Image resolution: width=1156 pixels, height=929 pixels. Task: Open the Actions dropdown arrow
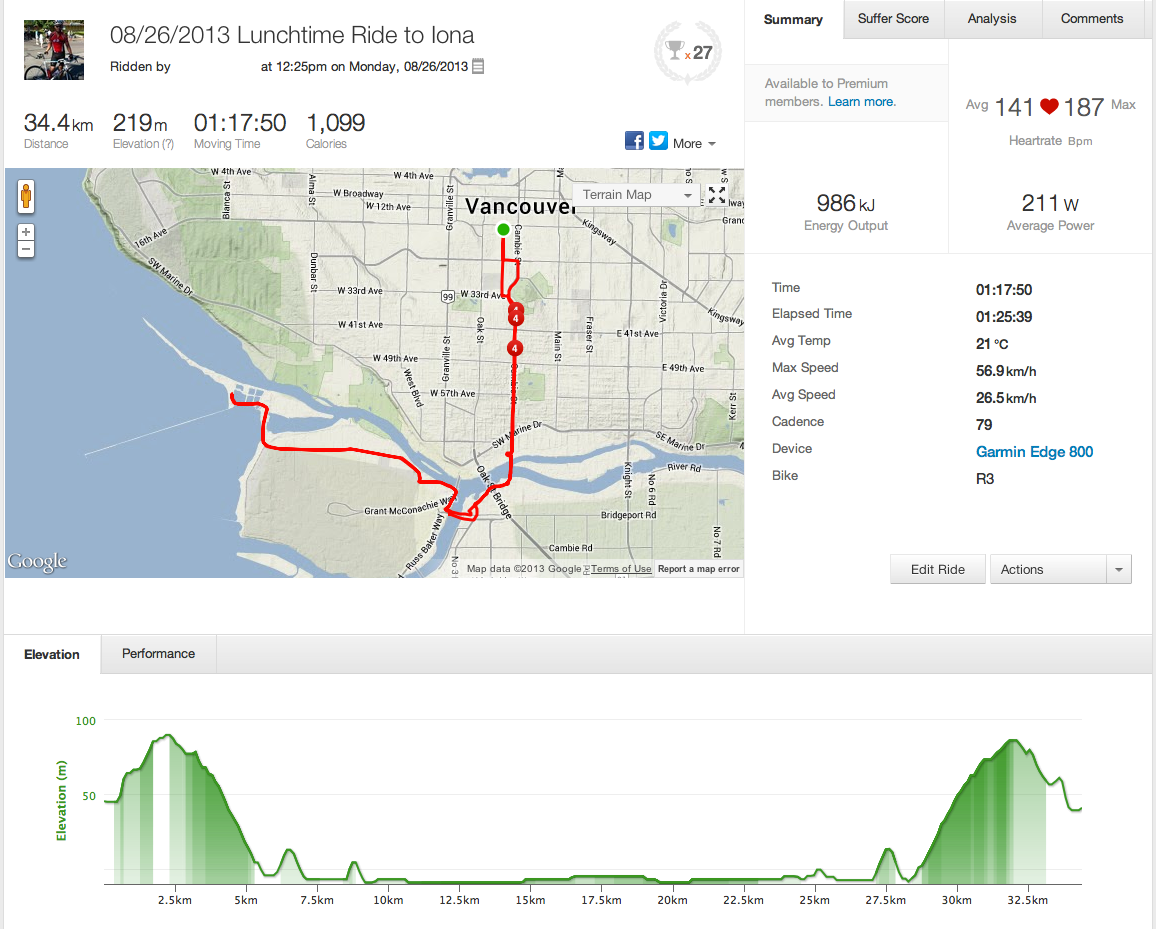coord(1118,570)
